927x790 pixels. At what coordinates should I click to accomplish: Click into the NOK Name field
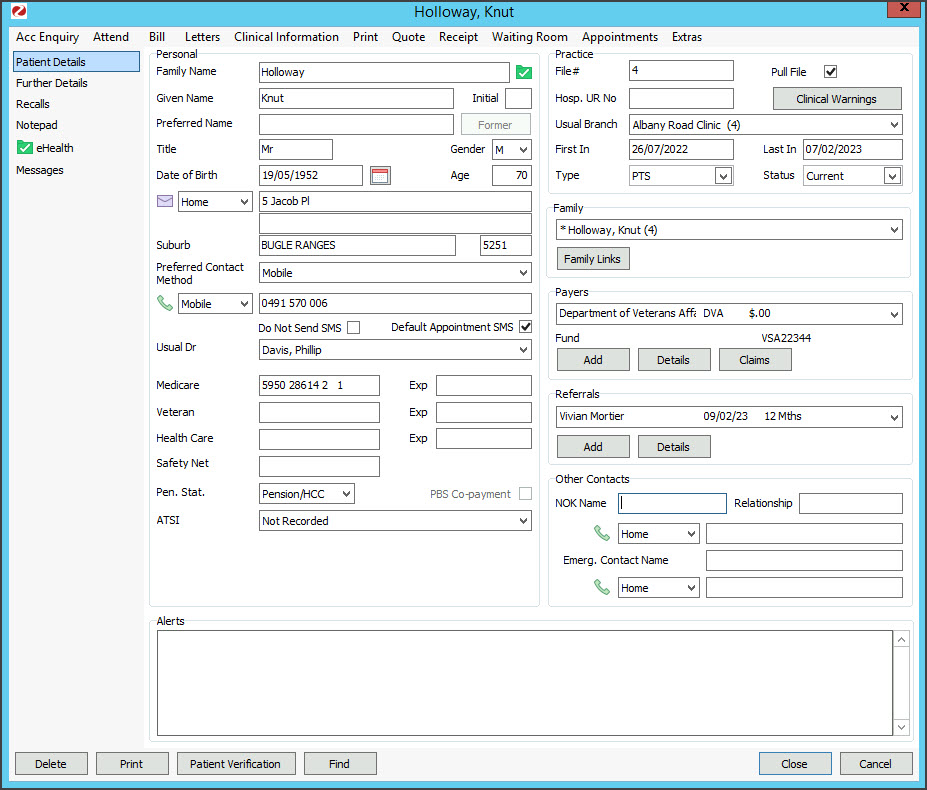click(x=672, y=504)
